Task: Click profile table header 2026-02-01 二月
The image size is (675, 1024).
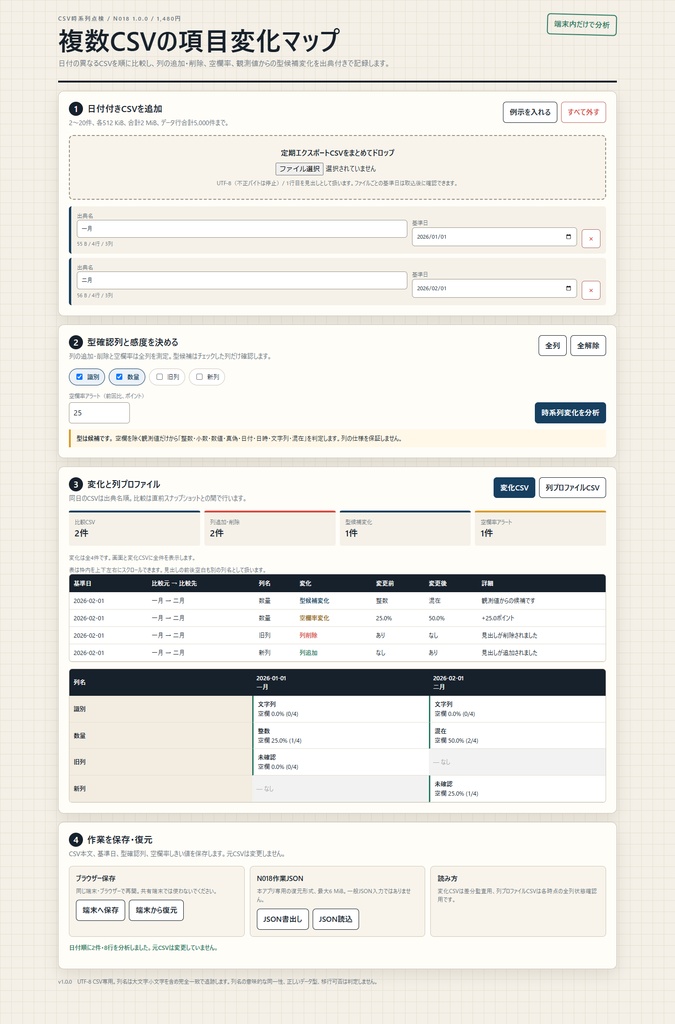Action: 517,682
